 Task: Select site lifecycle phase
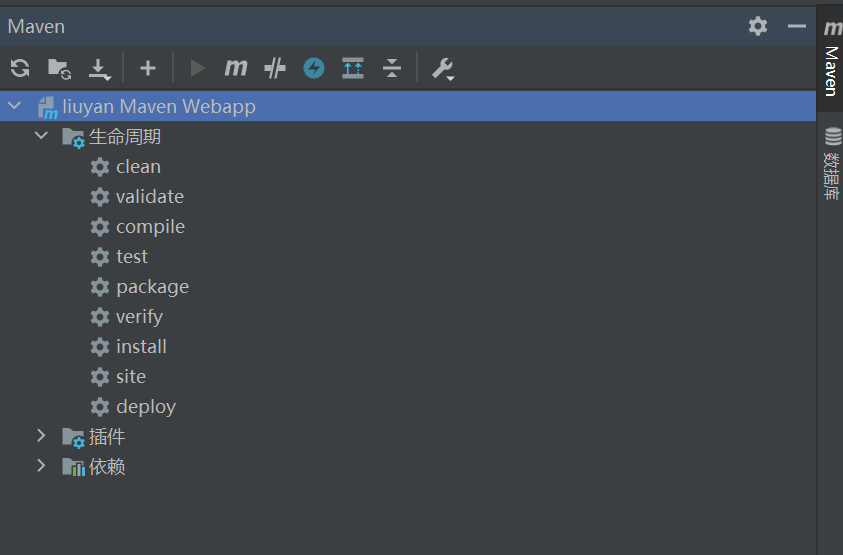[131, 377]
